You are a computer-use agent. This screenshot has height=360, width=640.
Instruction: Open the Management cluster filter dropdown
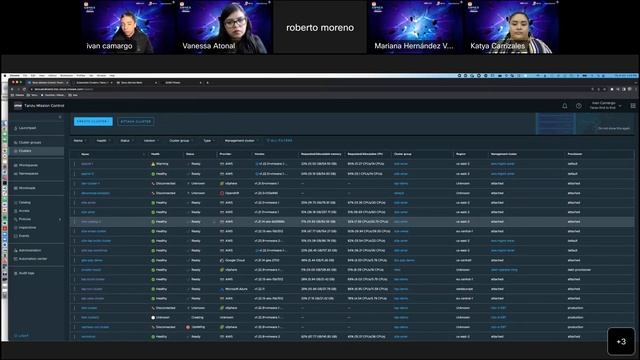(x=241, y=140)
